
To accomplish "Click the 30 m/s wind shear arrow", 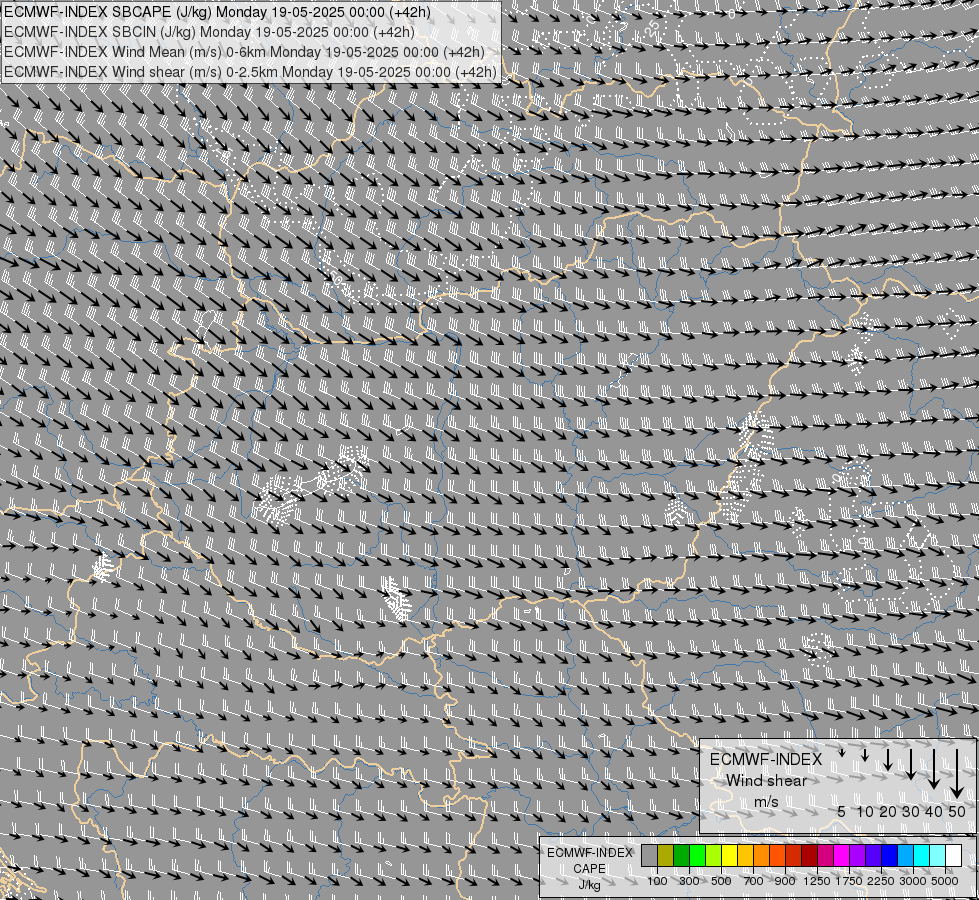I will click(911, 764).
